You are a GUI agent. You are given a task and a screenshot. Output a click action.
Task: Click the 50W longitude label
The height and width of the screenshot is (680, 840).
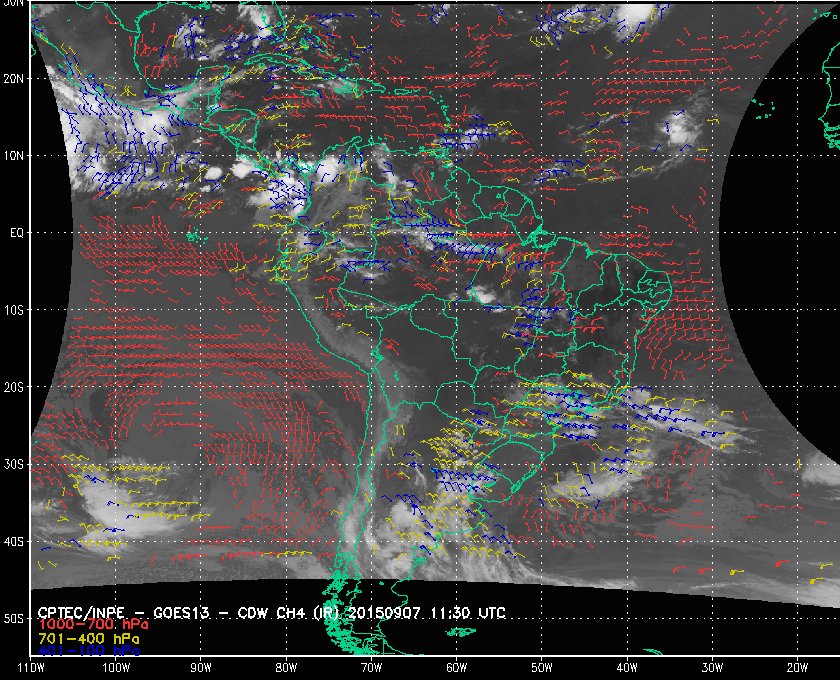coord(542,668)
